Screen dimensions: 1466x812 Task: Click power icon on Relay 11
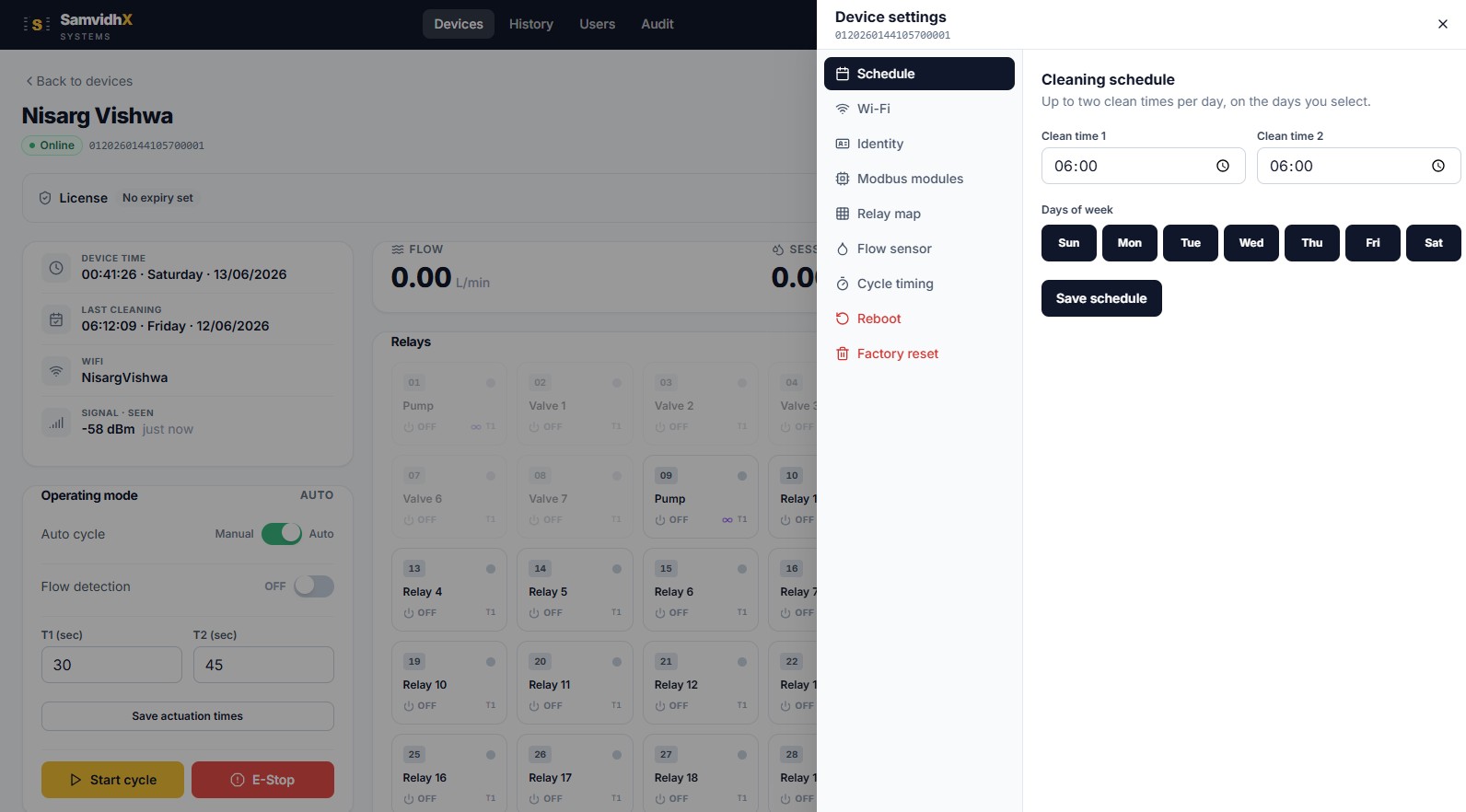point(534,706)
